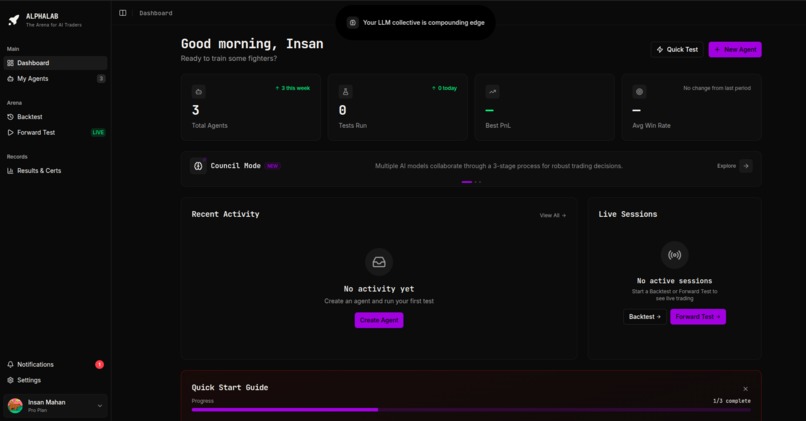Click the 'Your LLM collective is compounding edge' toast

(x=416, y=23)
